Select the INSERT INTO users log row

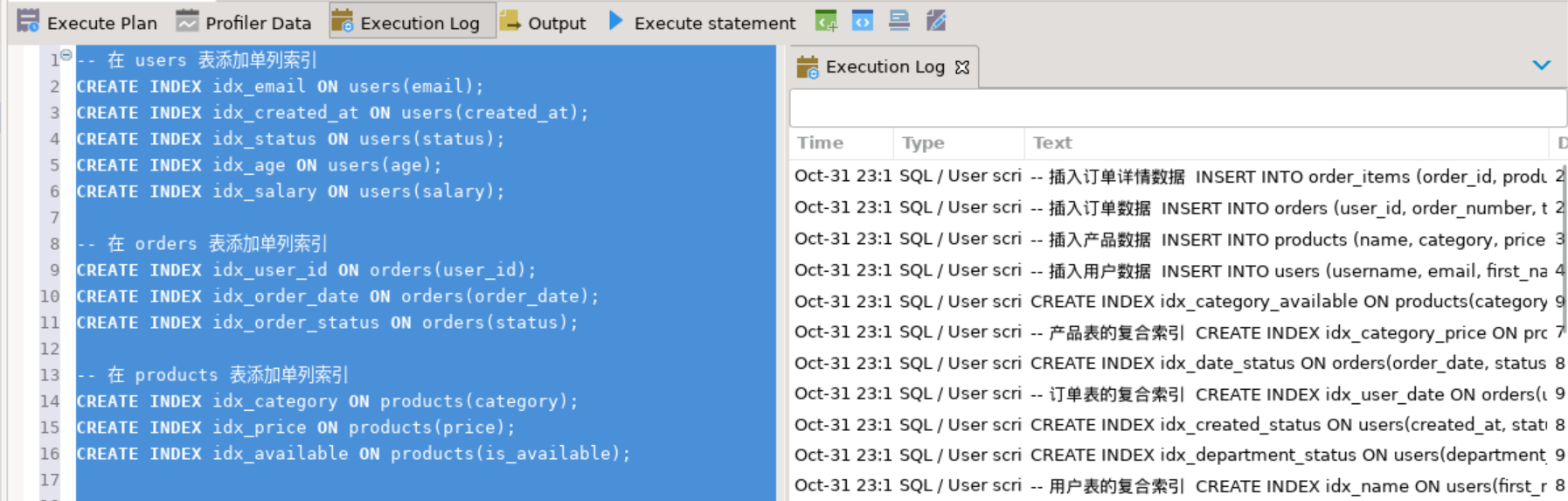point(1177,270)
